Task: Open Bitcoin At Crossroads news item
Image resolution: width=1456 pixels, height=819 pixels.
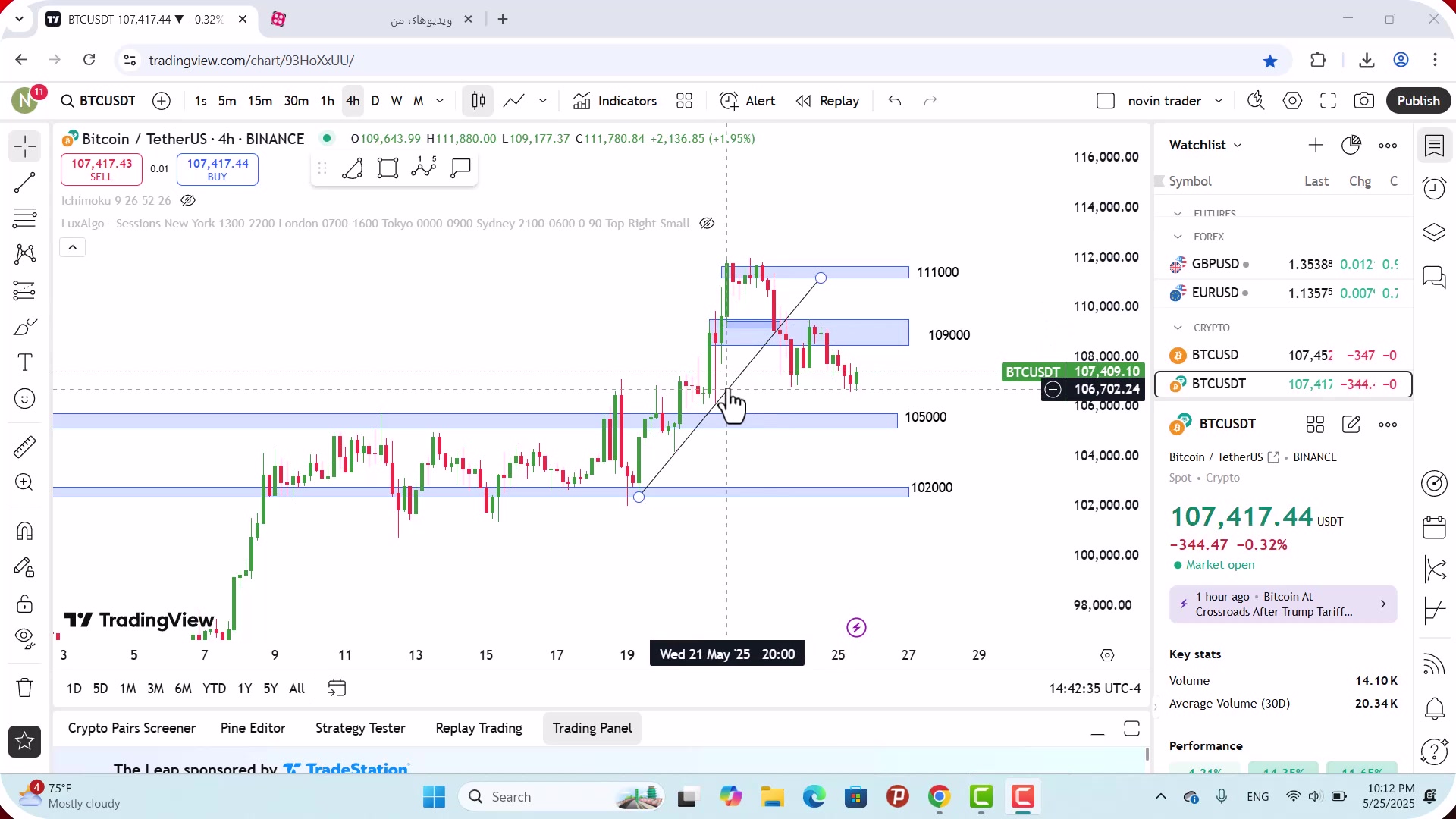Action: 1283,604
